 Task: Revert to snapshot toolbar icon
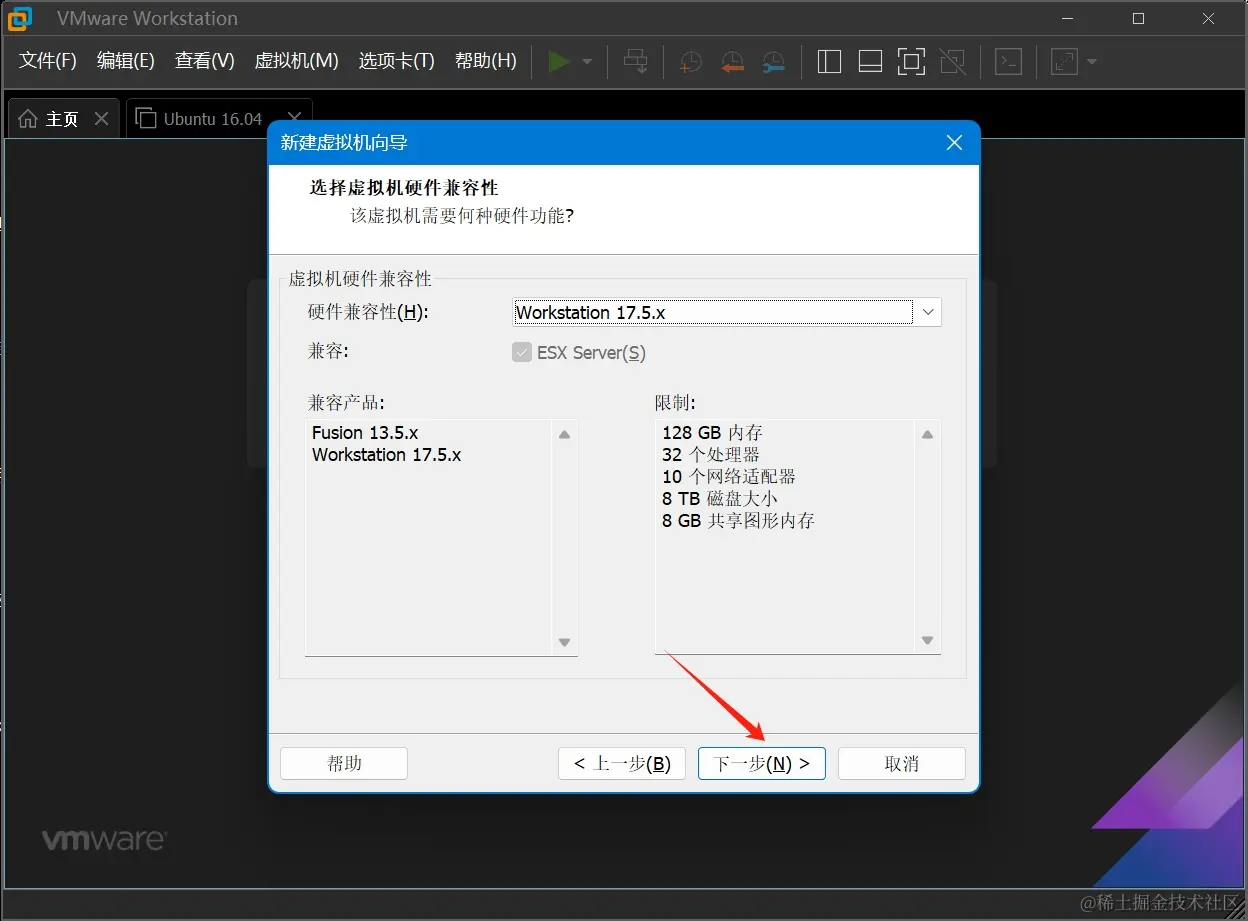click(x=732, y=62)
